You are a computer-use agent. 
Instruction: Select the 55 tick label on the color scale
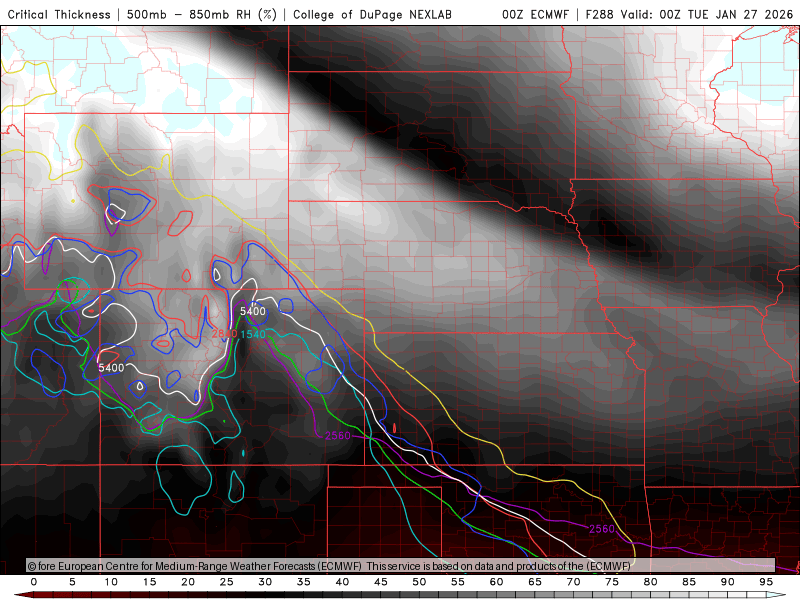tap(458, 582)
